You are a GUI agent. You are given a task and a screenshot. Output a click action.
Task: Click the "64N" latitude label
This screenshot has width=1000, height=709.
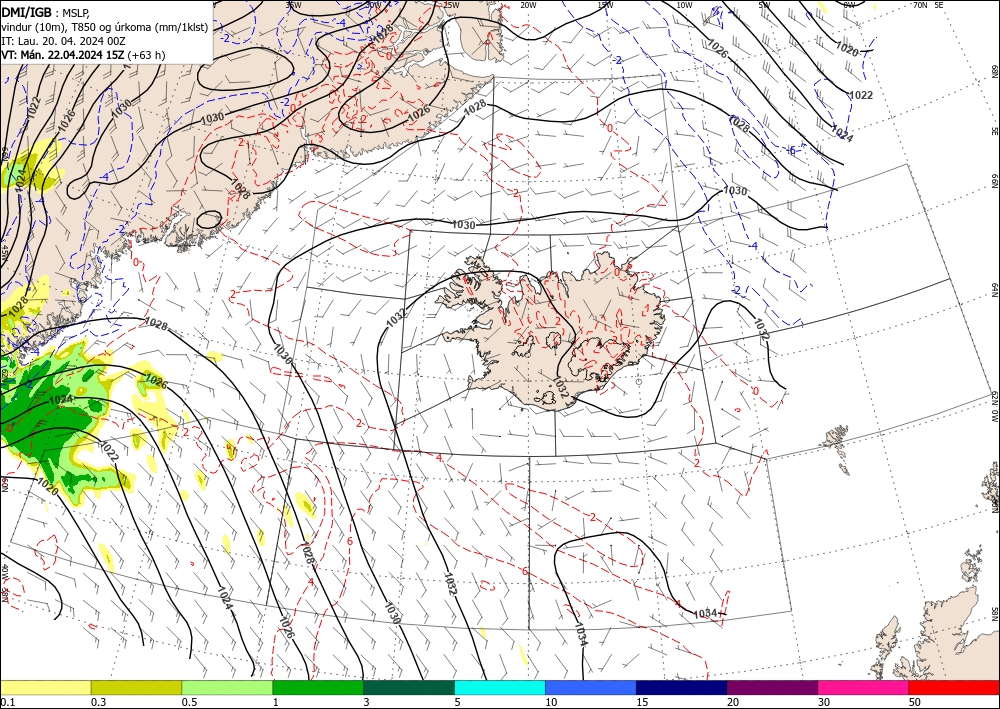coord(994,289)
